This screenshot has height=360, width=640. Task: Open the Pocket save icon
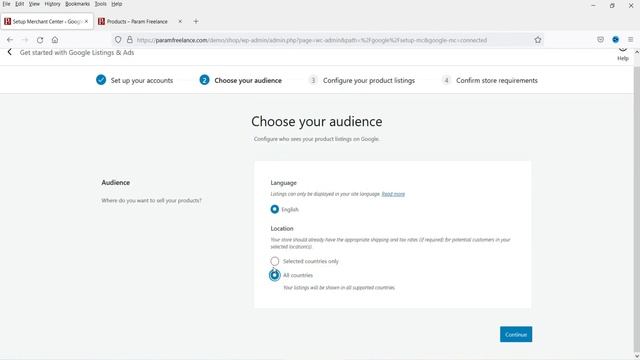[600, 40]
